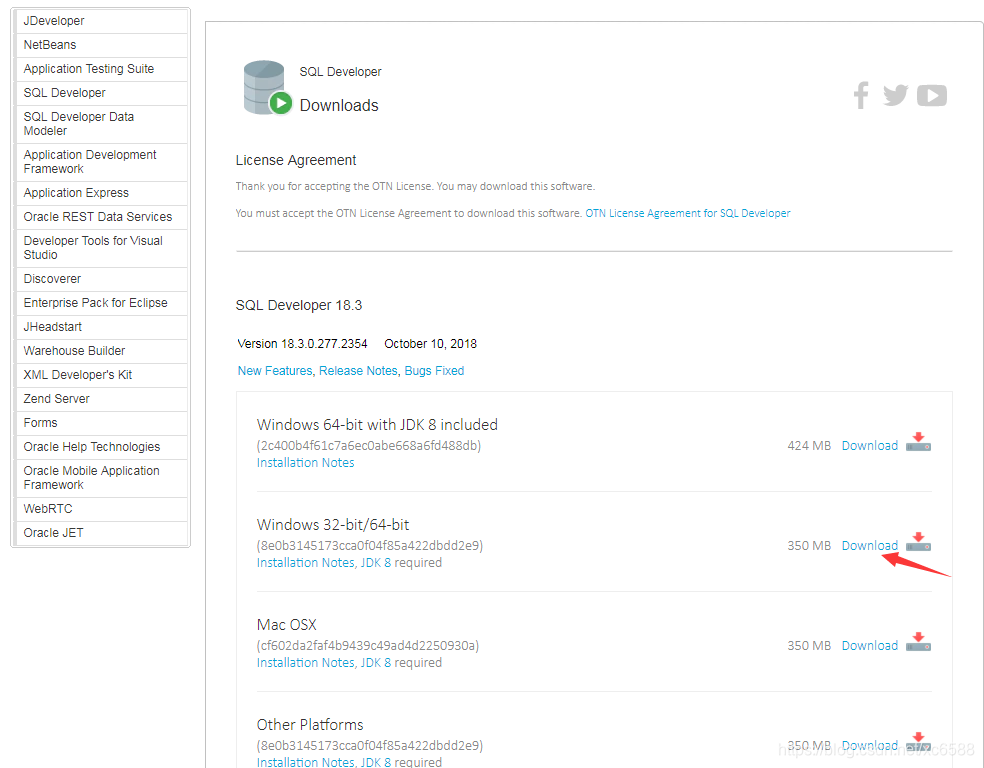984x768 pixels.
Task: Open the Release Notes link
Action: click(x=358, y=371)
